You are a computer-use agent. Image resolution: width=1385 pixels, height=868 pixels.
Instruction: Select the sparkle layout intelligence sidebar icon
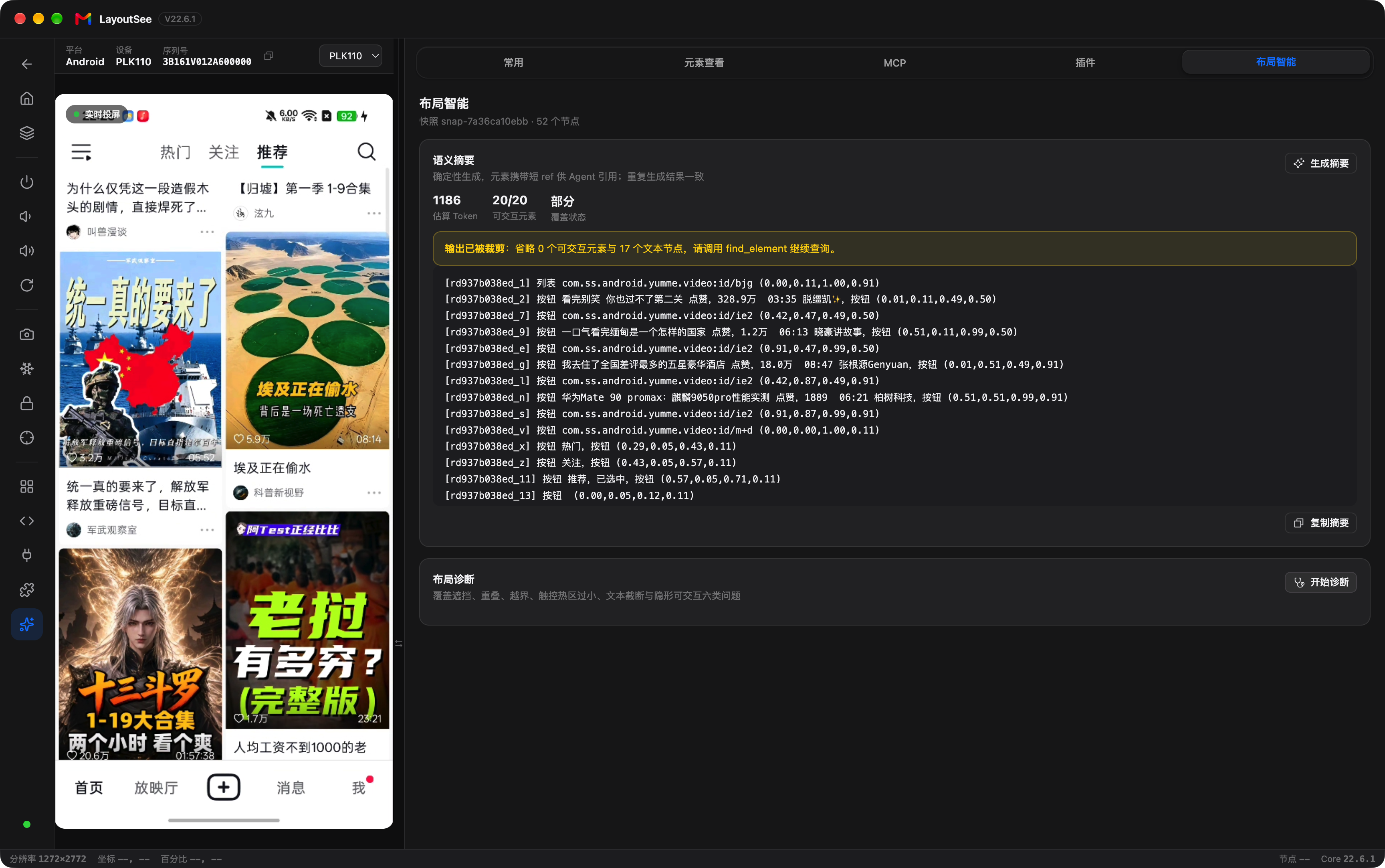[26, 624]
